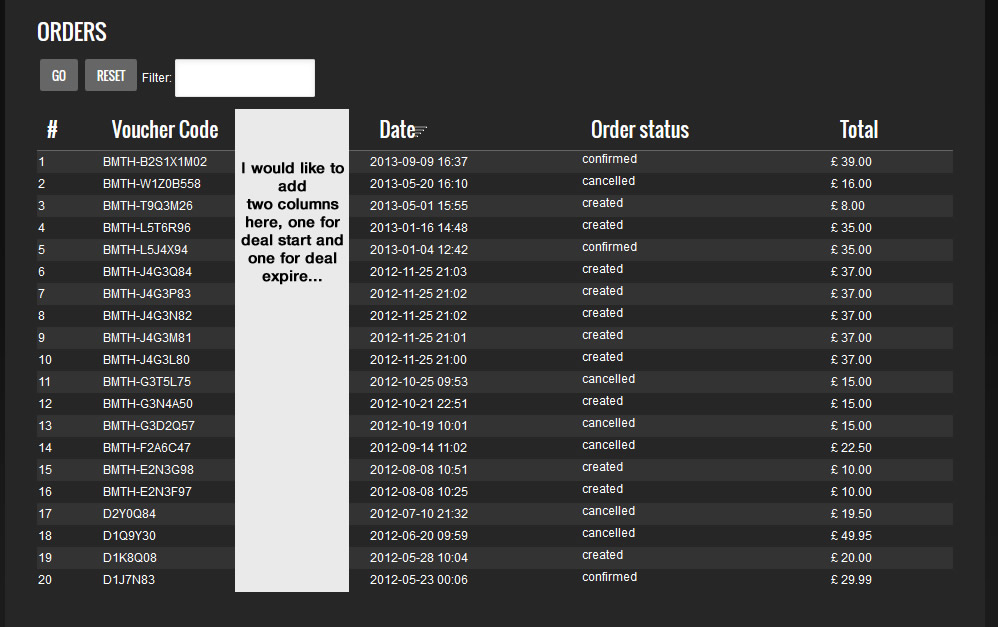Click date 2012-10-25 09:53
Image resolution: width=998 pixels, height=627 pixels.
coord(419,382)
